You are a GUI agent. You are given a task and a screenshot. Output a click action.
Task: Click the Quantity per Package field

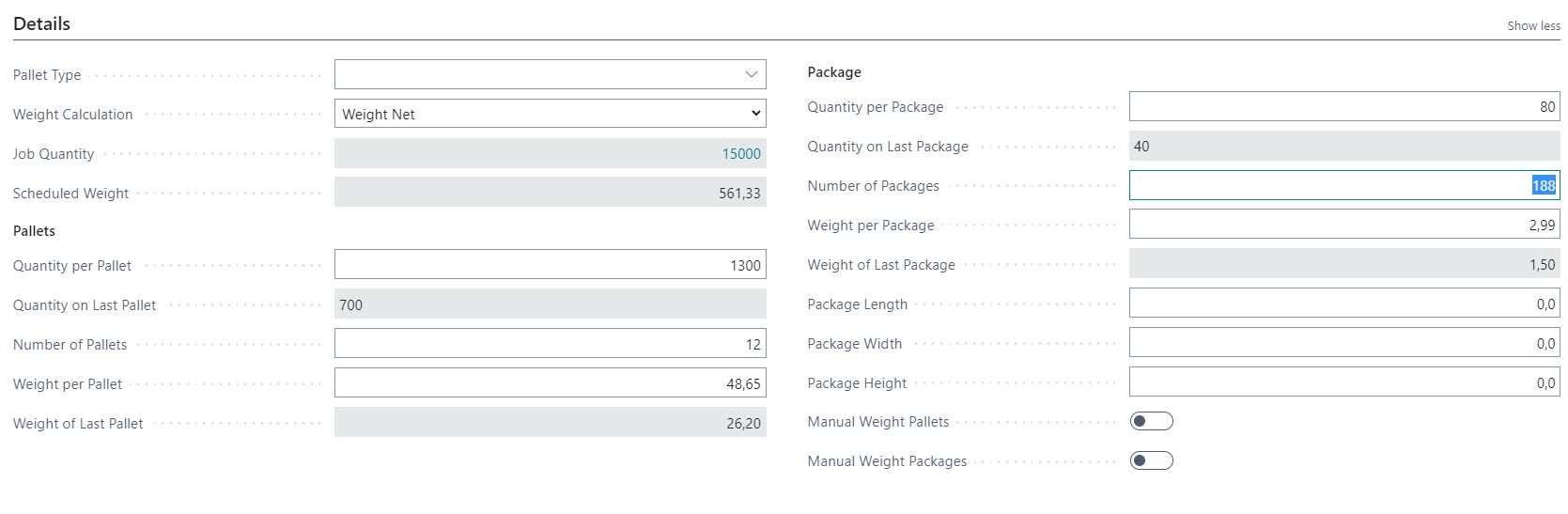[1344, 106]
